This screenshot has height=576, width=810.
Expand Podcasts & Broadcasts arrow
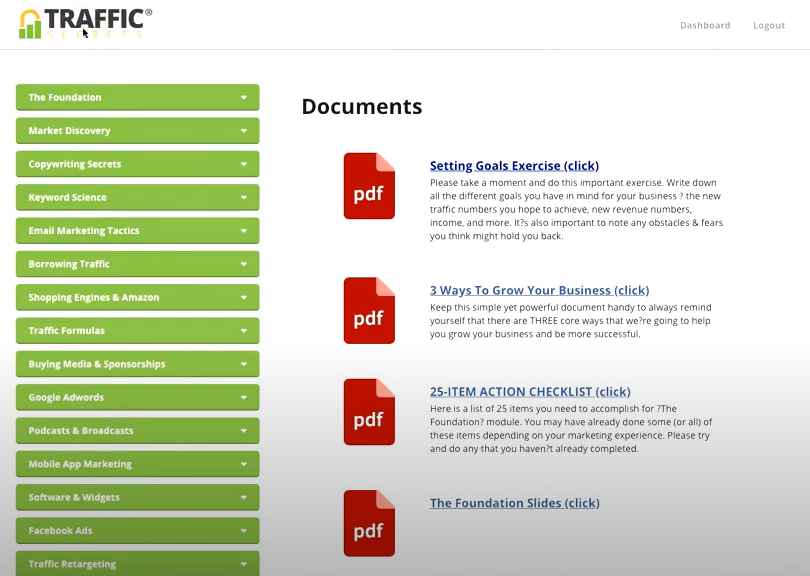click(244, 430)
